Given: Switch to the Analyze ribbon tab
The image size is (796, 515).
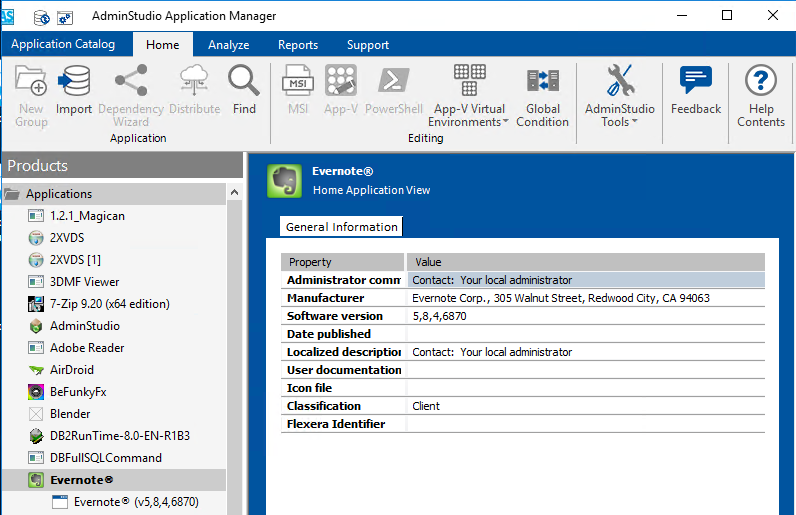Looking at the screenshot, I should pyautogui.click(x=228, y=45).
